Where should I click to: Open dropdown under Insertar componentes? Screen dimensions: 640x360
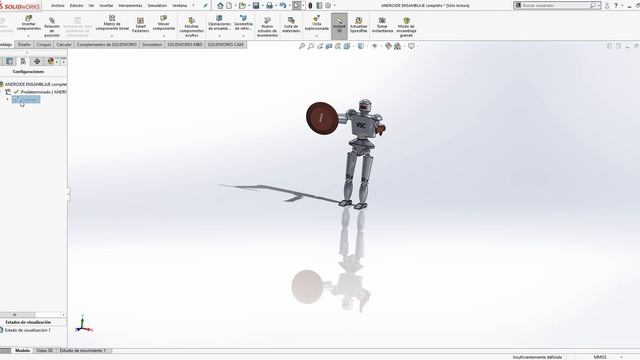pyautogui.click(x=29, y=36)
